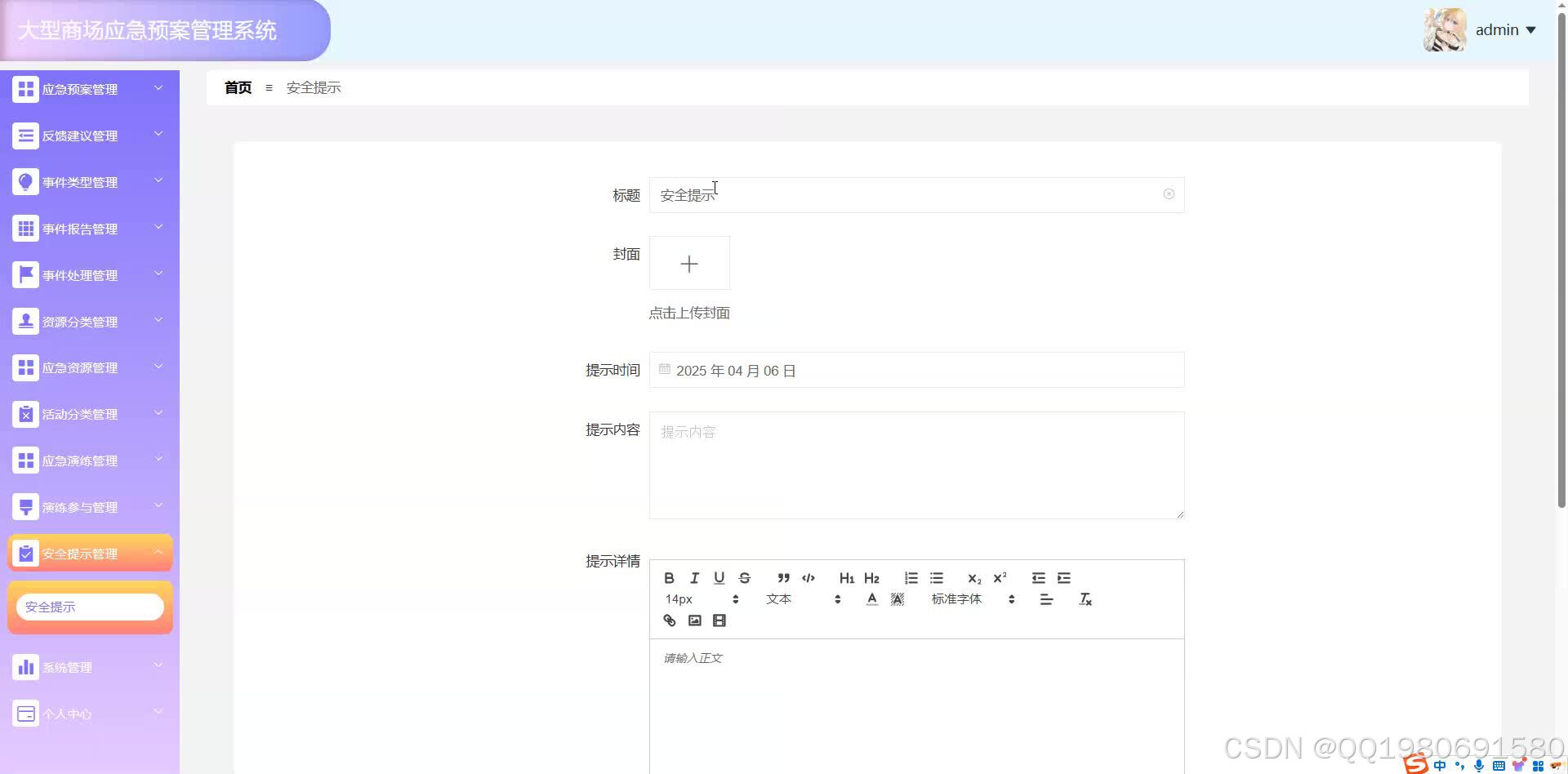Click 点击上传封面 to upload a cover

tap(689, 313)
